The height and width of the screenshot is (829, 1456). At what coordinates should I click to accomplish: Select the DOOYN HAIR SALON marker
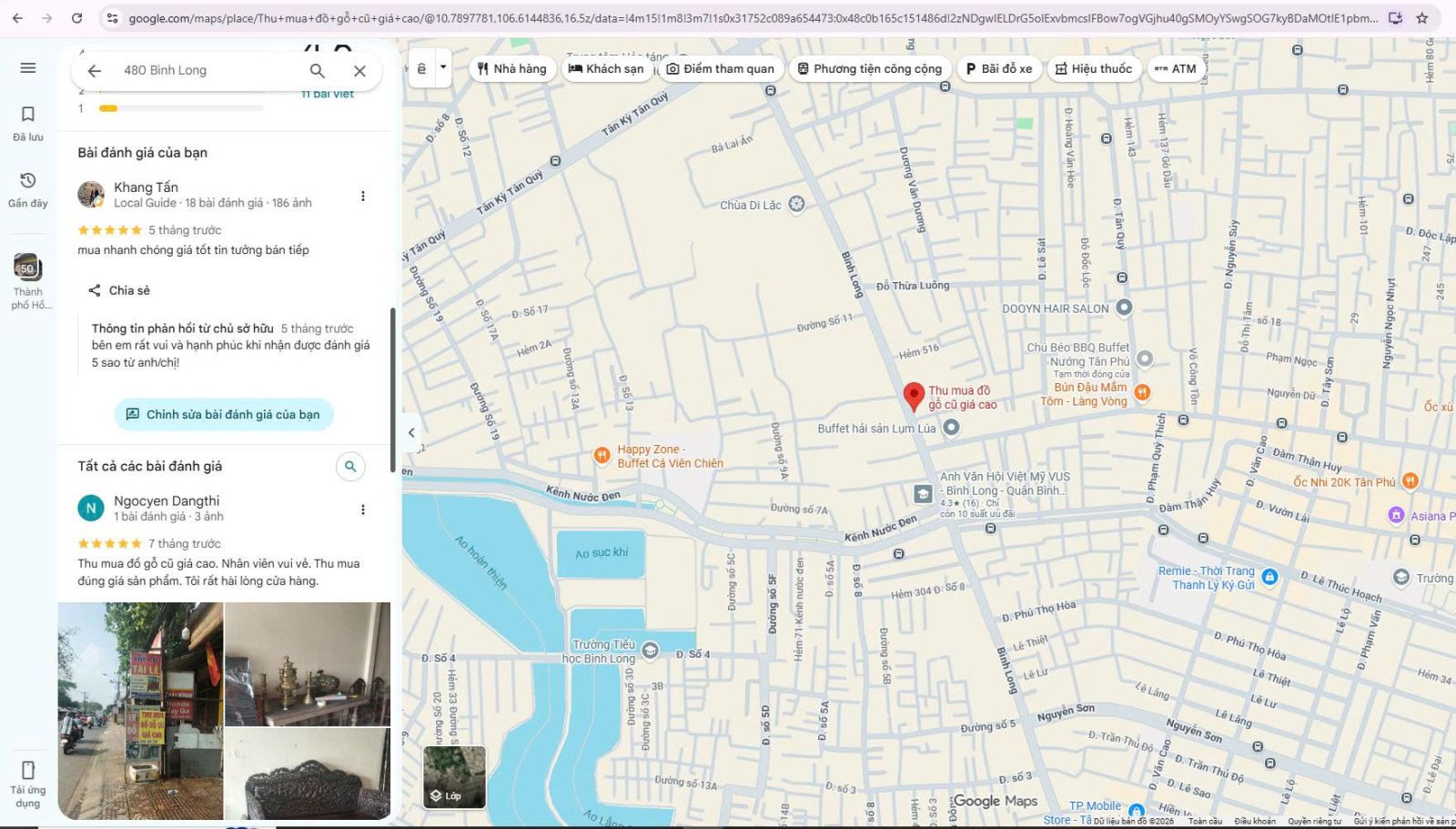coord(1124,308)
